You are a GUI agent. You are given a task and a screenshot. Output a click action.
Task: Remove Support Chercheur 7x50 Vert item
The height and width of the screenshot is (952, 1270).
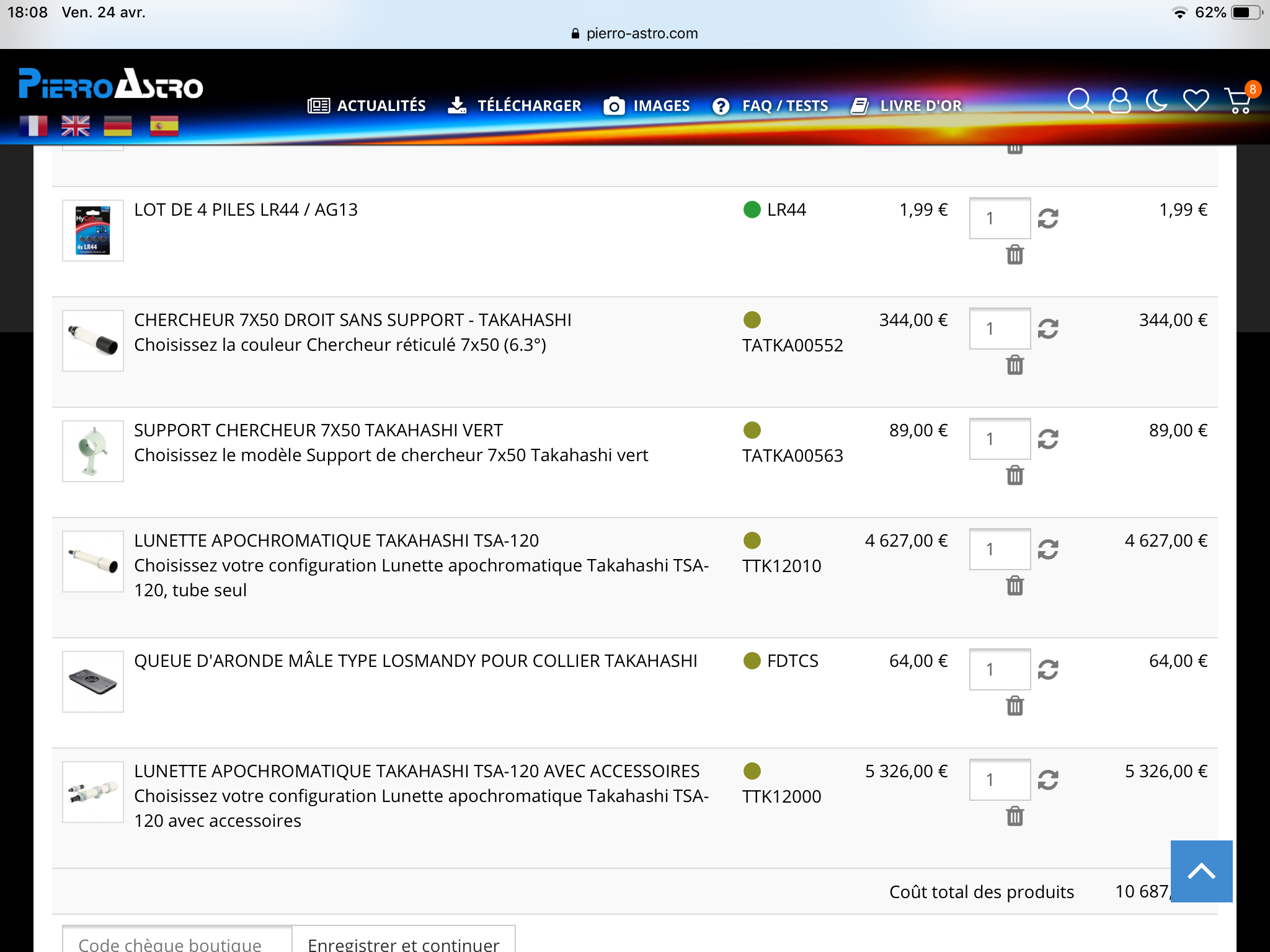point(1015,475)
